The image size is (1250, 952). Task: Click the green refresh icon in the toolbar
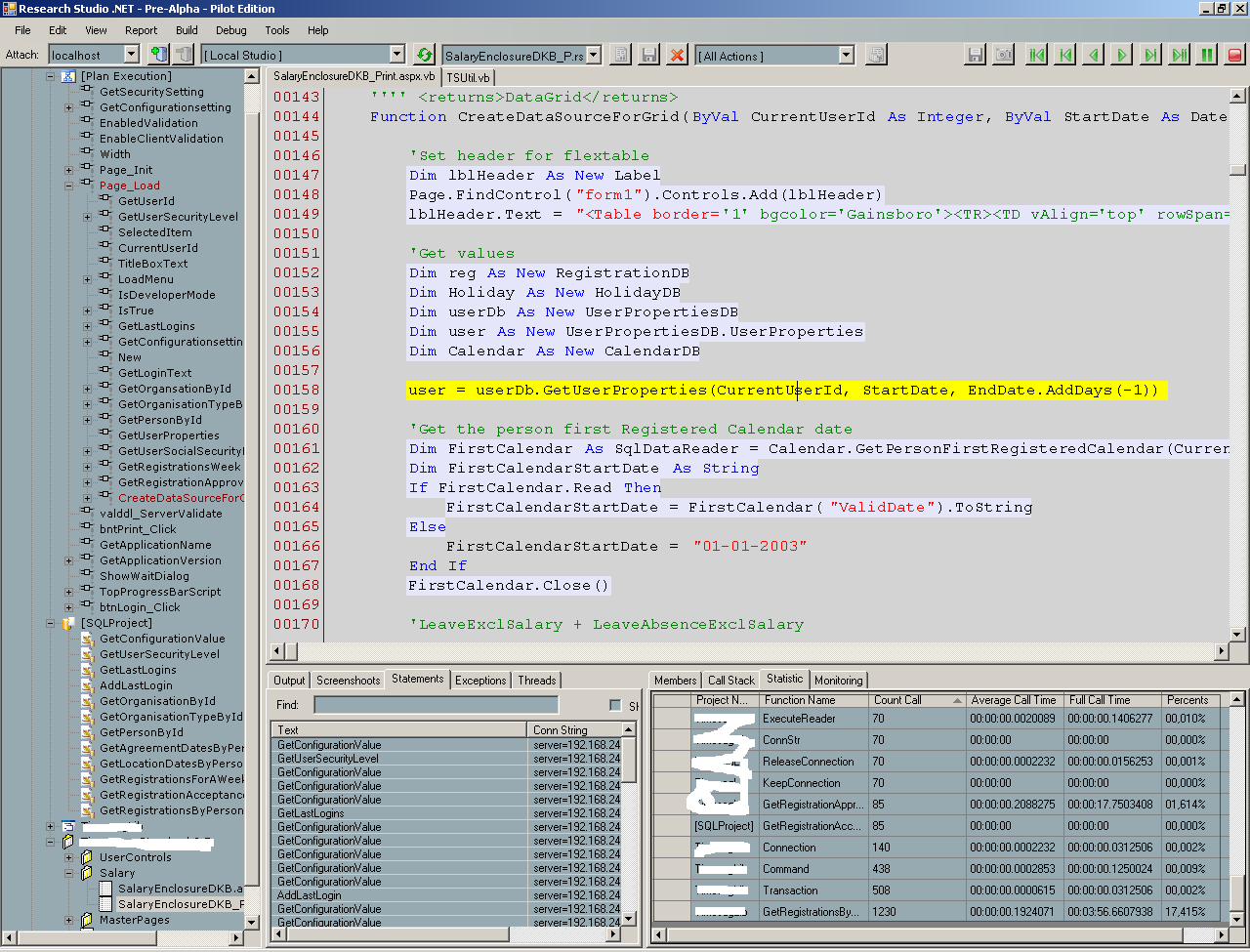click(x=424, y=56)
